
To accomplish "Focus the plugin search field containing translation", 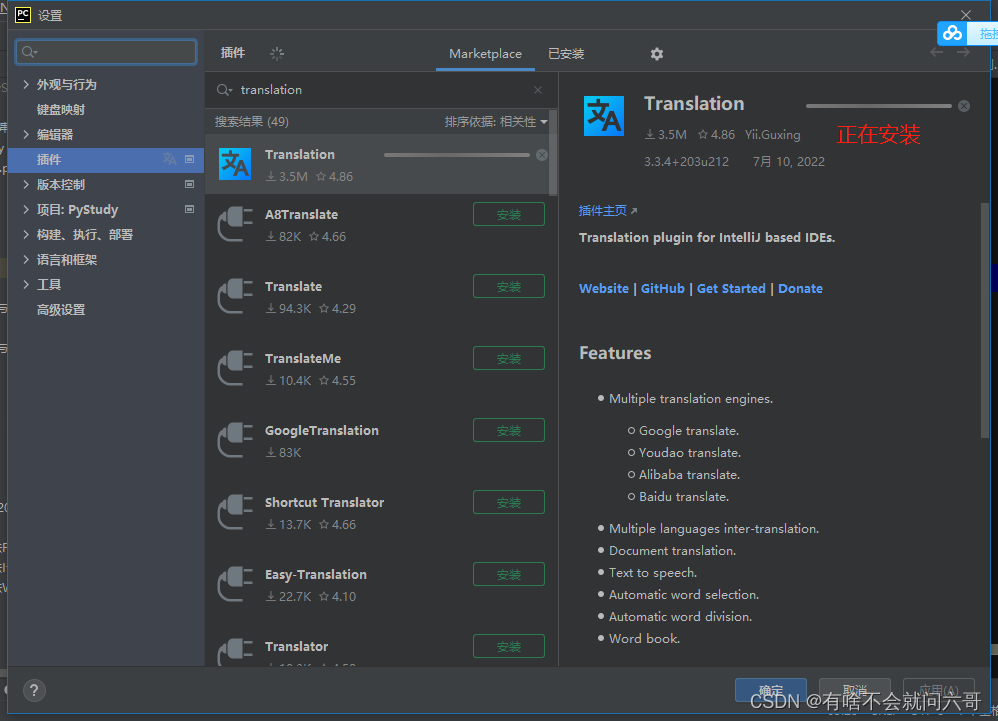I will click(380, 90).
